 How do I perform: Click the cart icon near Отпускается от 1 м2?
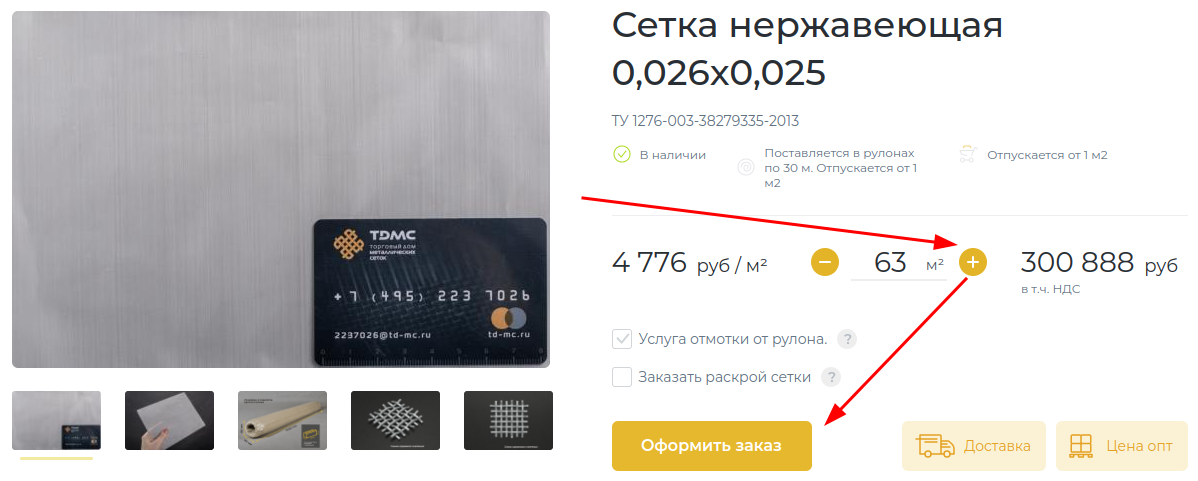968,155
